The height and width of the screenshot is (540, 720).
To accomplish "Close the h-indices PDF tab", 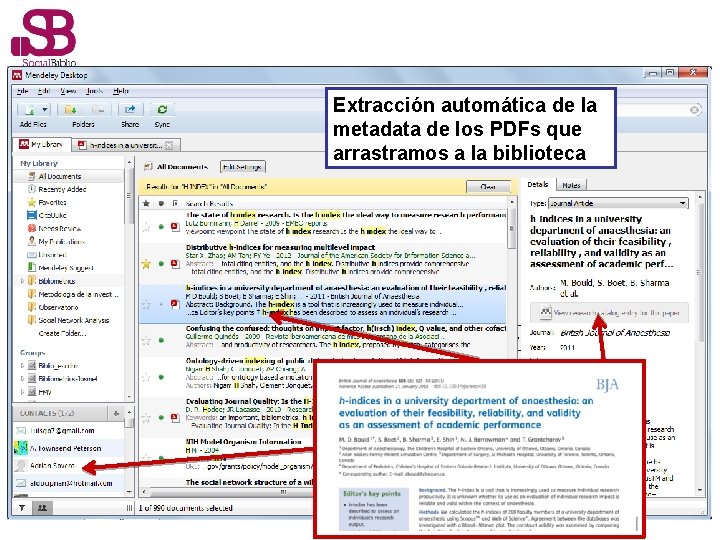I will (169, 146).
